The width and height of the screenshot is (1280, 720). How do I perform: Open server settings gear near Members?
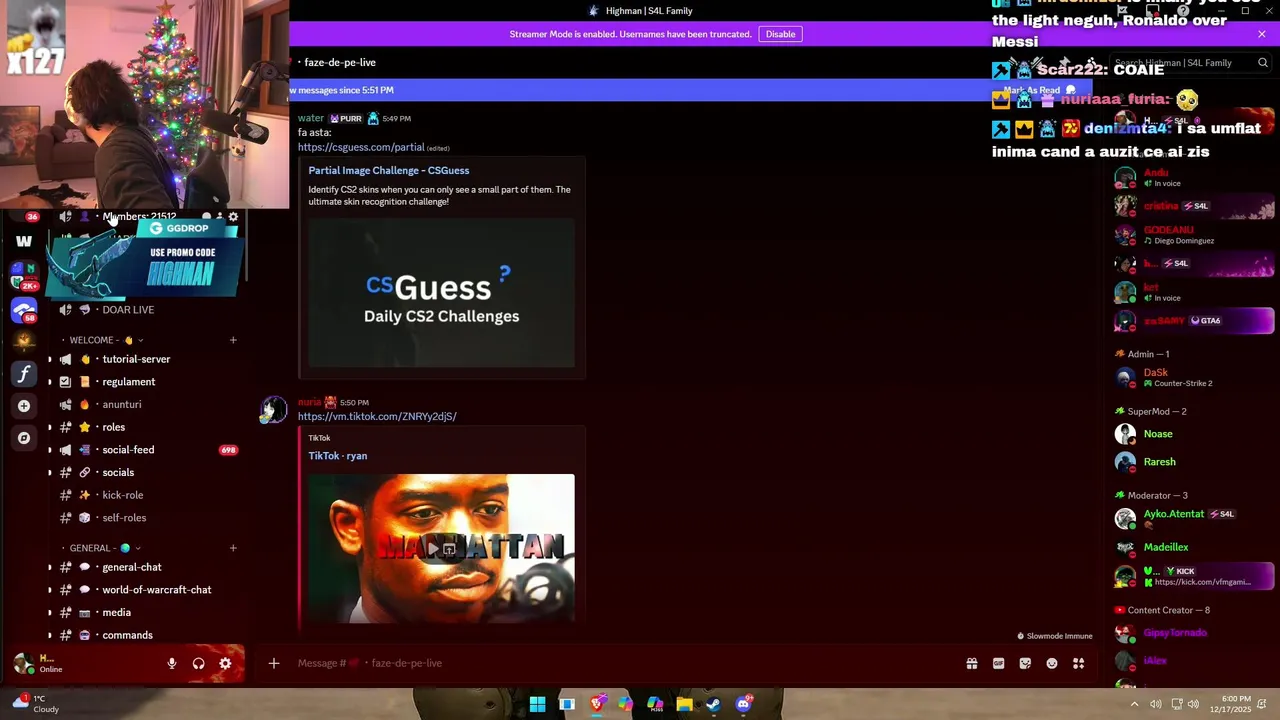click(233, 217)
